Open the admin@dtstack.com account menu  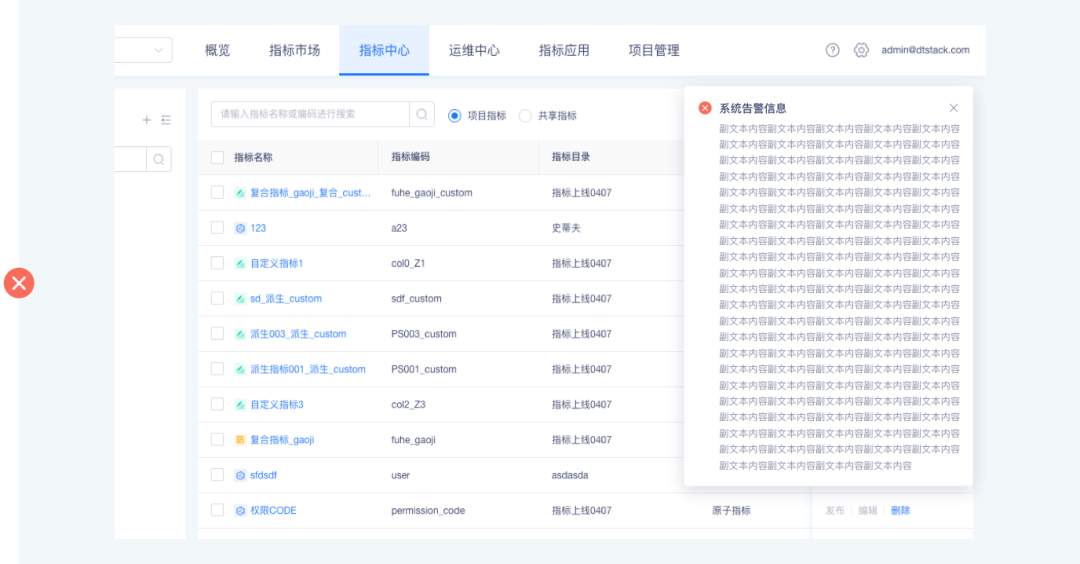[925, 50]
